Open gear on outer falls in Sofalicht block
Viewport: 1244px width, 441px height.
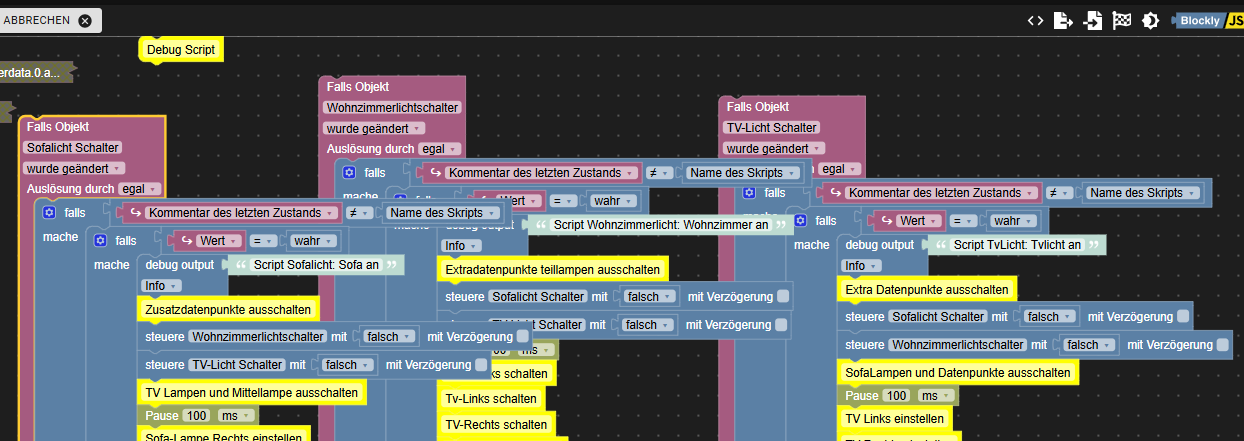coord(48,212)
